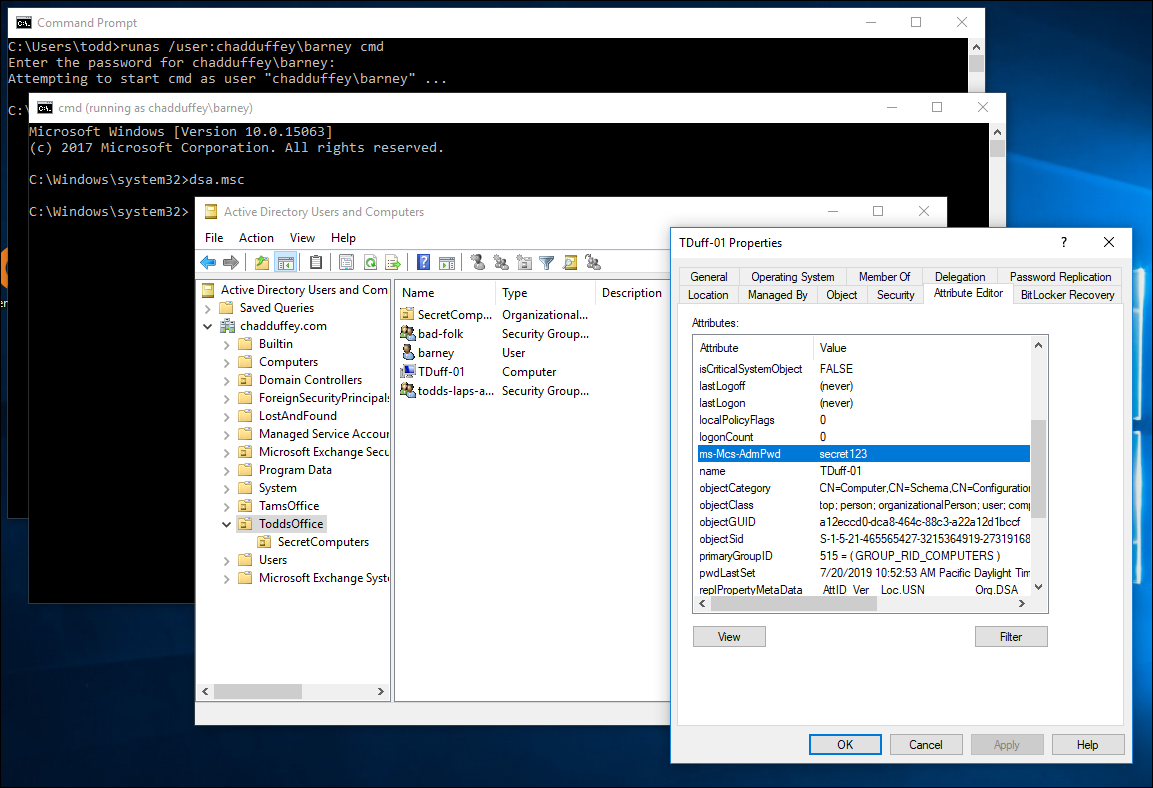Click the Command Prompt title bar icon
This screenshot has width=1153, height=788.
[x=24, y=23]
